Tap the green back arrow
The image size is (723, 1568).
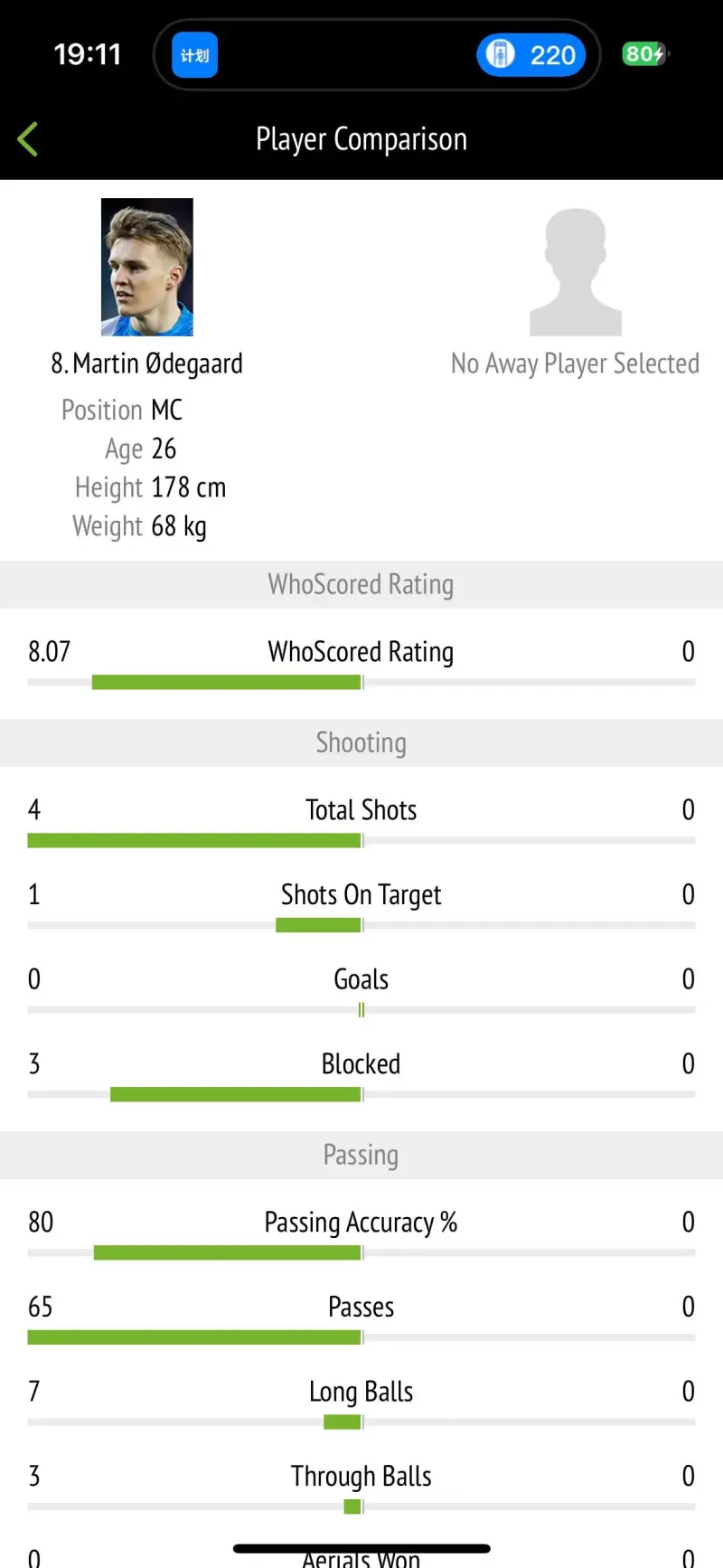click(28, 139)
